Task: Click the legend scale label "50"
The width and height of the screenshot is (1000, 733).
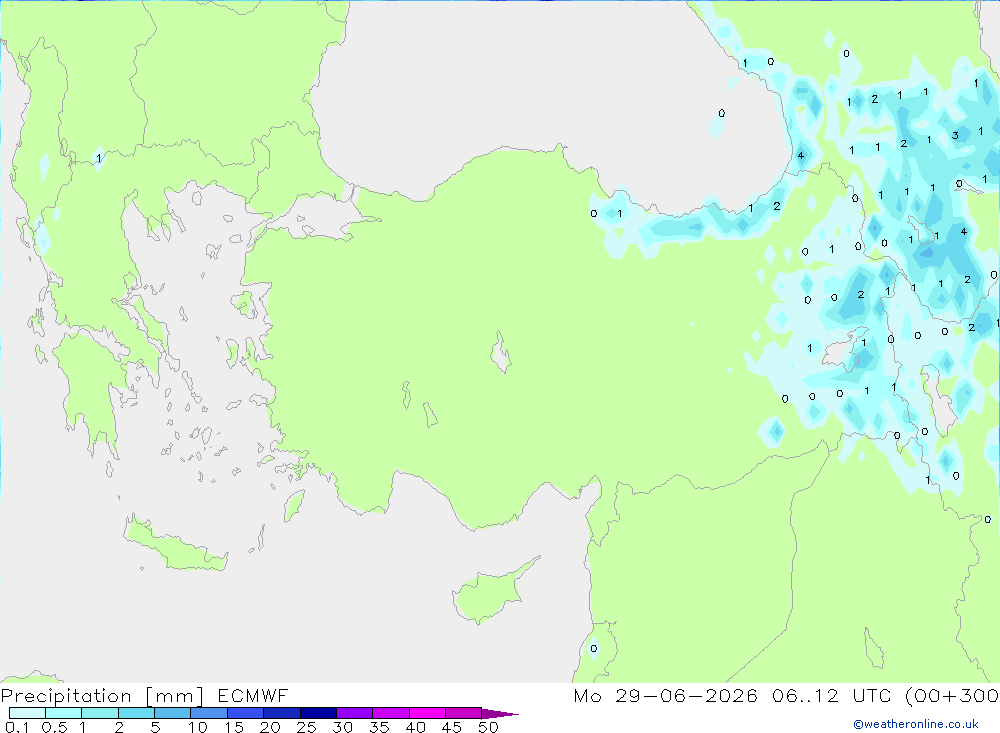Action: tap(488, 727)
